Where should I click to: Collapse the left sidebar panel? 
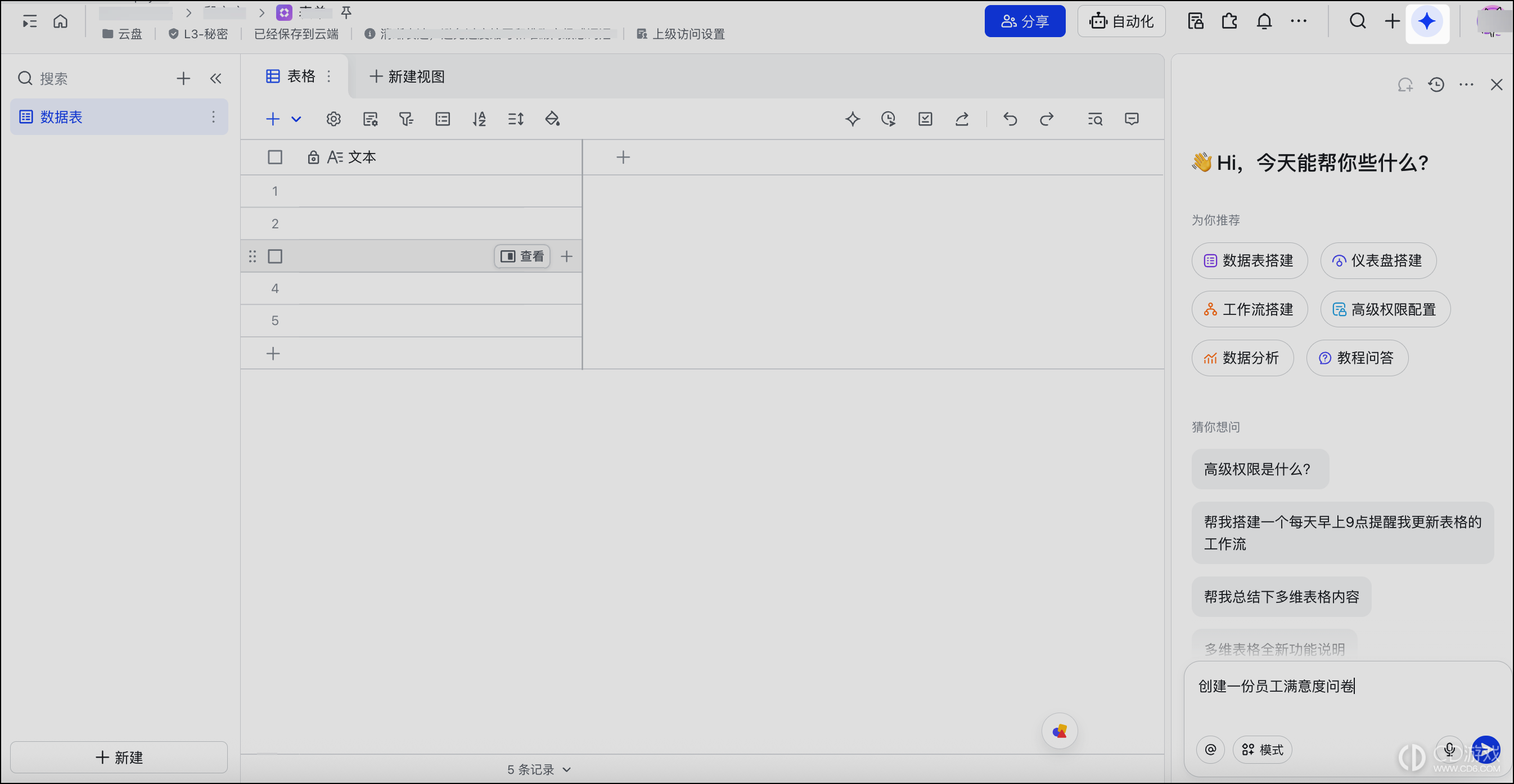tap(216, 79)
